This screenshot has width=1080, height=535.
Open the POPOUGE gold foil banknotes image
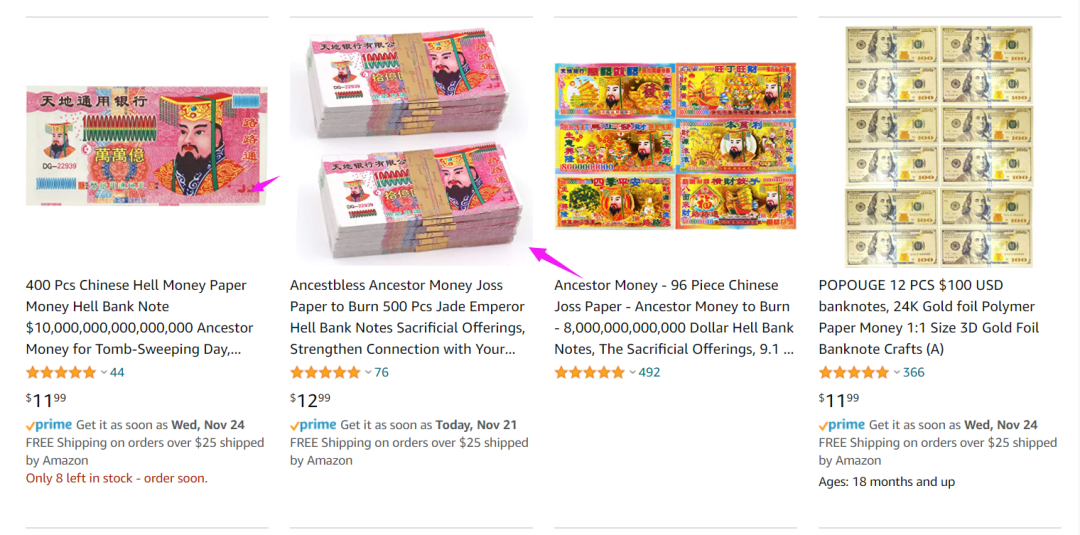coord(939,145)
